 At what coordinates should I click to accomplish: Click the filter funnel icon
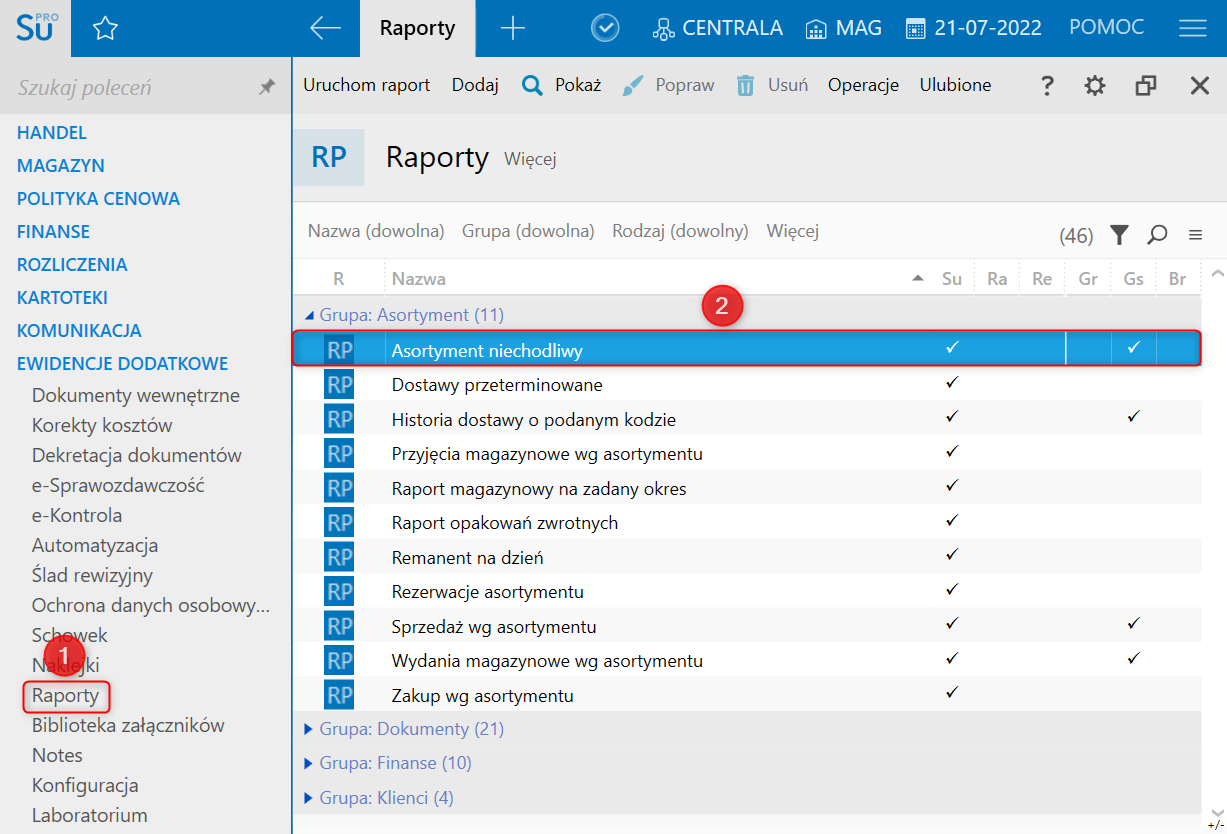[1119, 235]
